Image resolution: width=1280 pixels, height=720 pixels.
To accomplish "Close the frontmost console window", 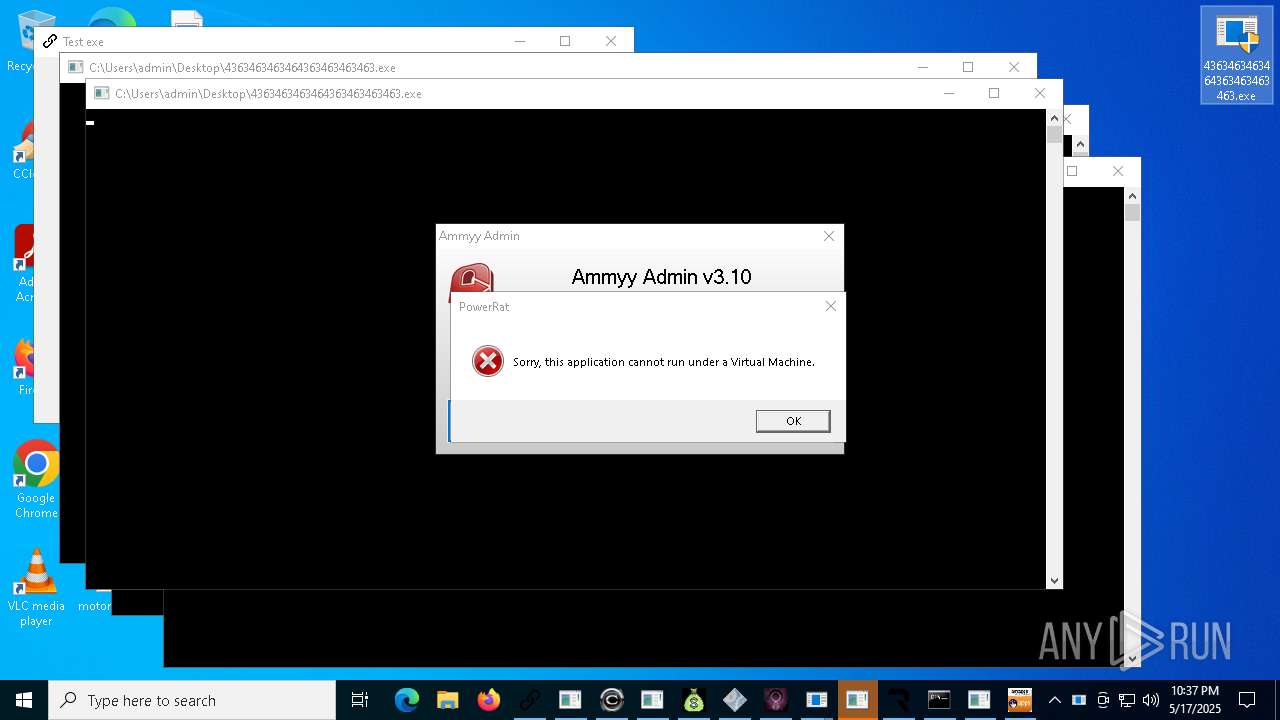I will (x=1040, y=93).
